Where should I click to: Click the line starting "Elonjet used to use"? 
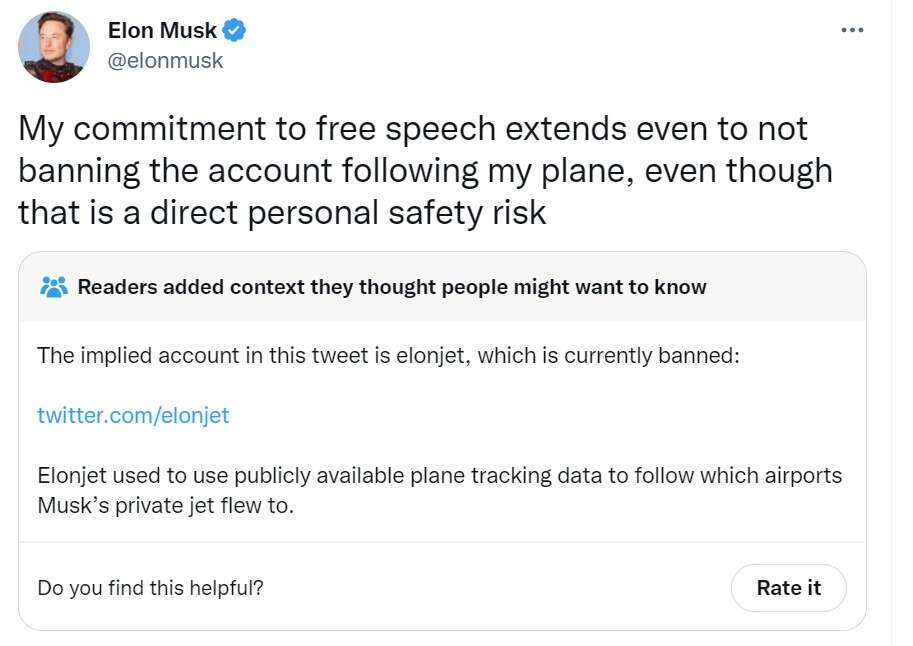click(x=439, y=475)
